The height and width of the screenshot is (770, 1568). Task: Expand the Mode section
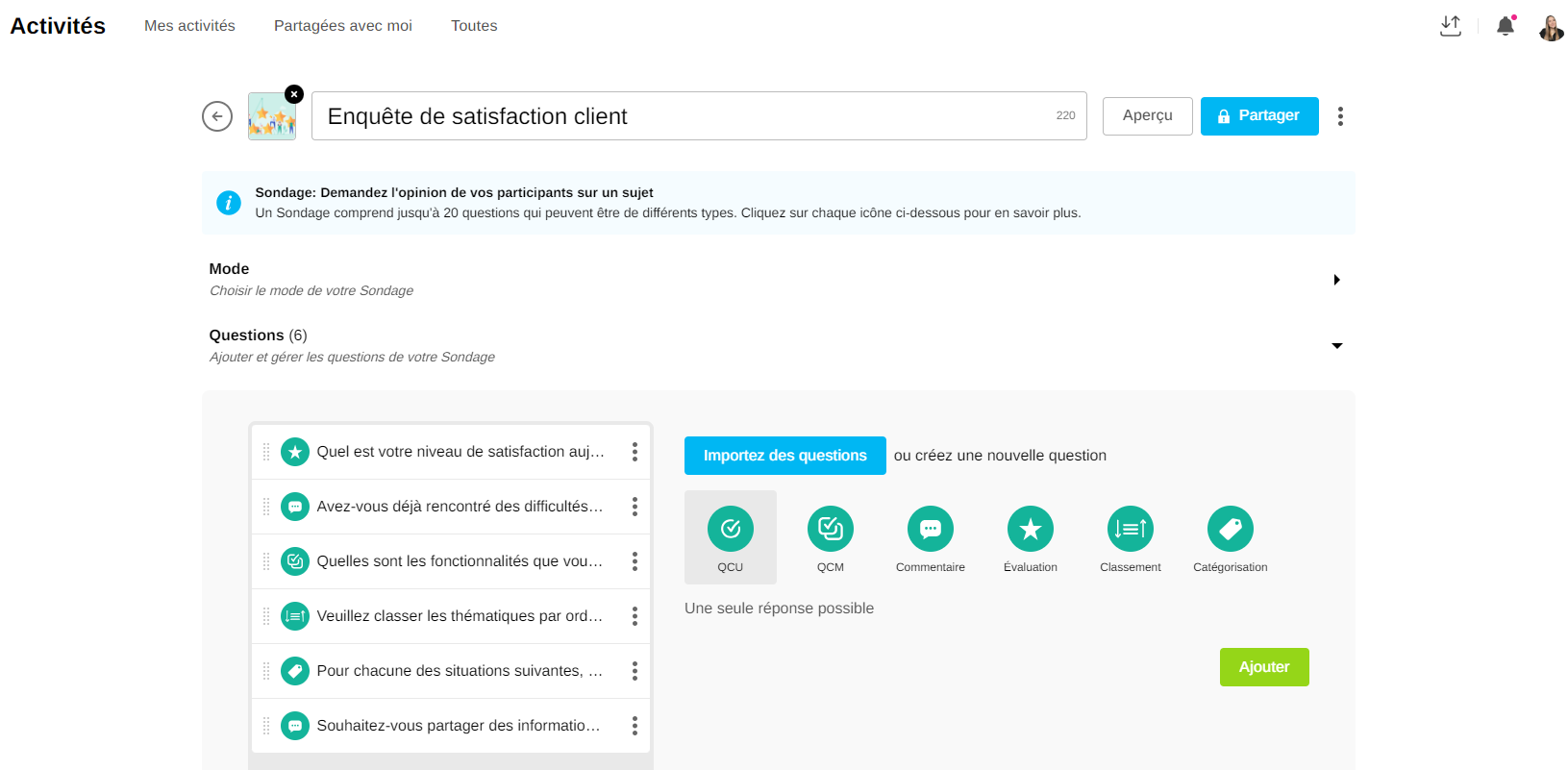pos(1336,280)
